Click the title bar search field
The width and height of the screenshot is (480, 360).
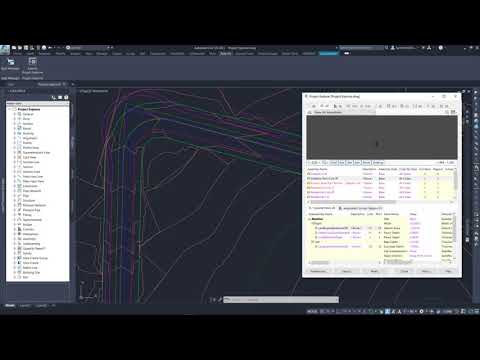pyautogui.click(x=362, y=48)
